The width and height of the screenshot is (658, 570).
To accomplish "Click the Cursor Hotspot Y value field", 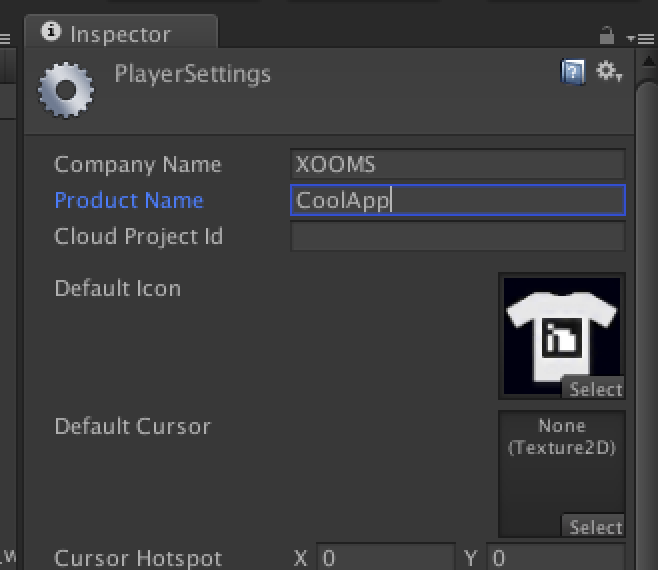I will click(556, 557).
